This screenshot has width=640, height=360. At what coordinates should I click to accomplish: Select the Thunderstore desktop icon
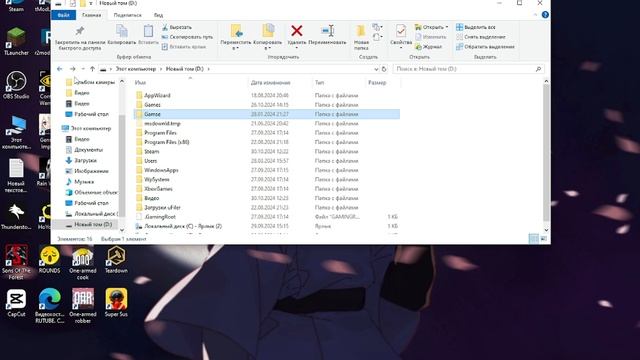coord(16,216)
